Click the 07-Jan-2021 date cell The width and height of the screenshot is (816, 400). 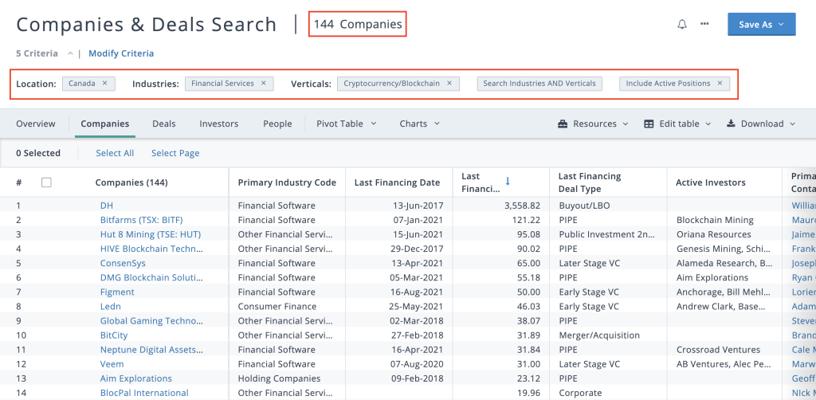418,220
